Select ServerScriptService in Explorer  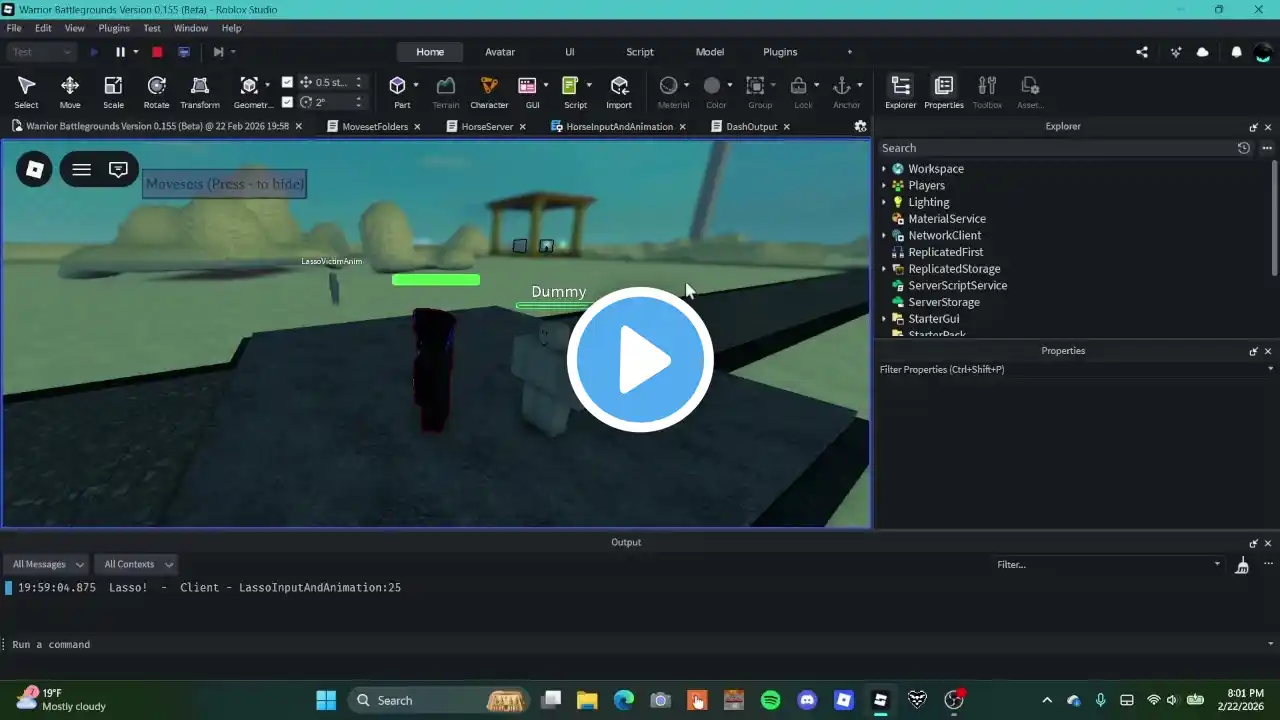pyautogui.click(x=957, y=286)
